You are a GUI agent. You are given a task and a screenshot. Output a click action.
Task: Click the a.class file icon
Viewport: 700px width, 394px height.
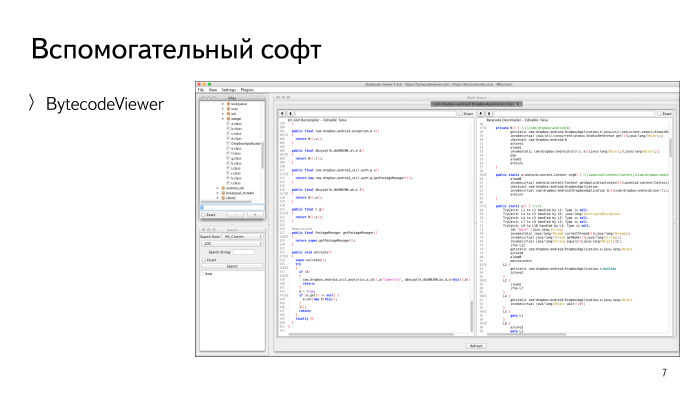228,124
